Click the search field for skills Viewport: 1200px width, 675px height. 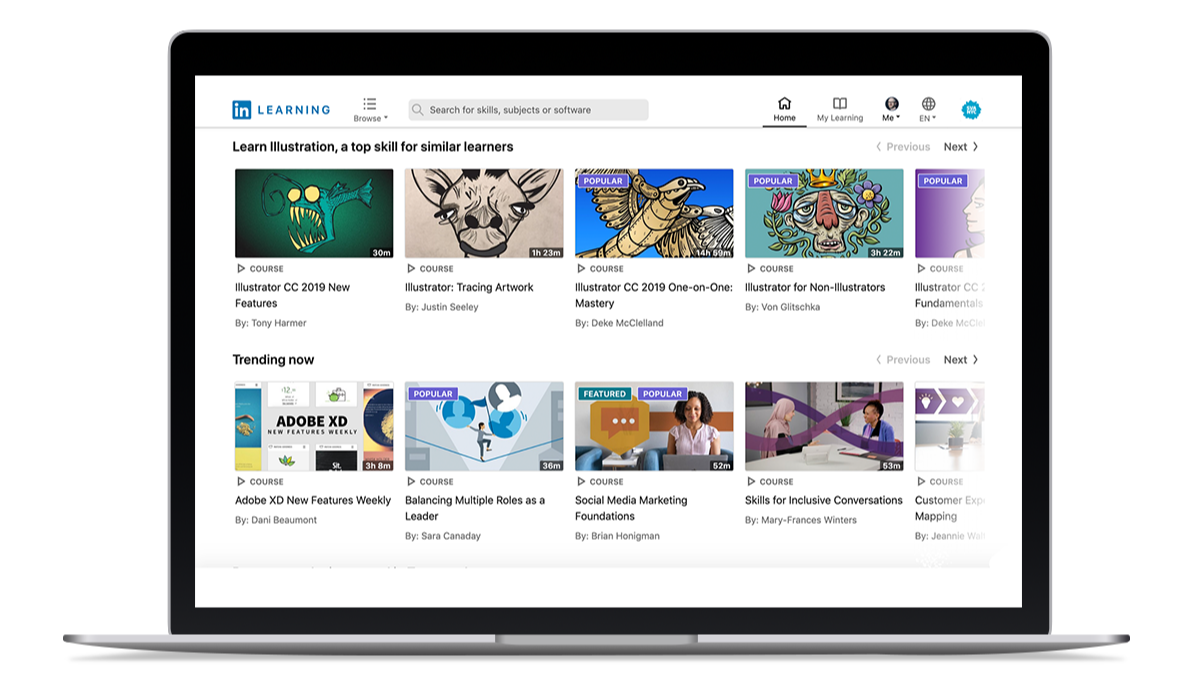click(x=528, y=110)
